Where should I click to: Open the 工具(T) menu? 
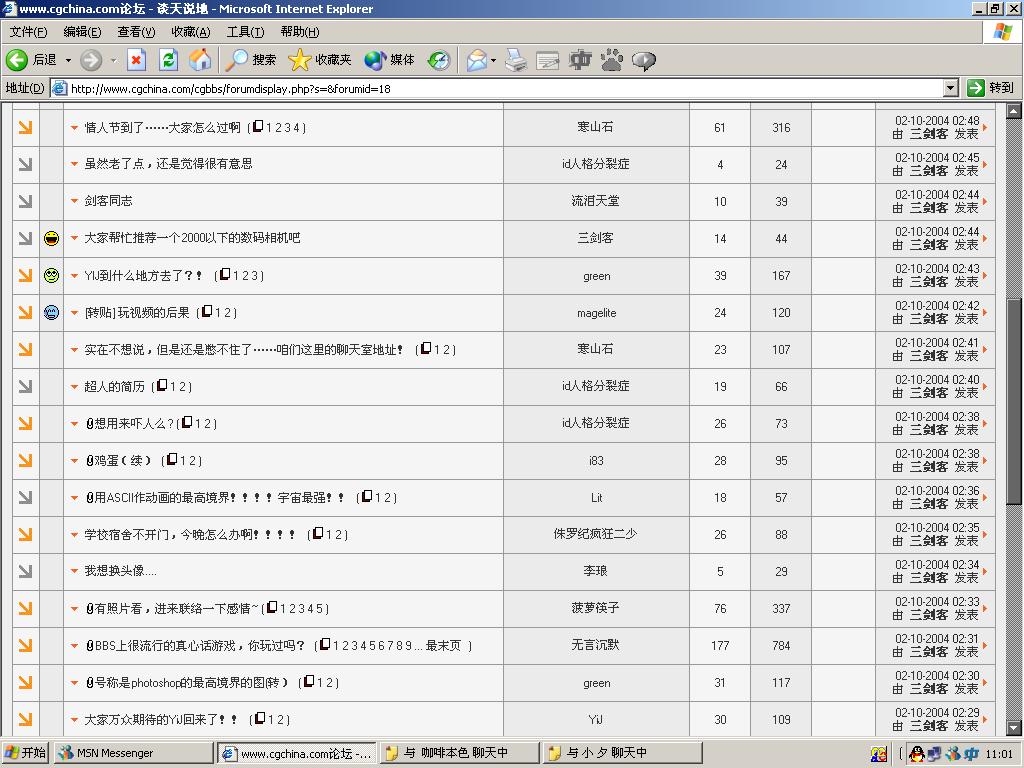[246, 32]
